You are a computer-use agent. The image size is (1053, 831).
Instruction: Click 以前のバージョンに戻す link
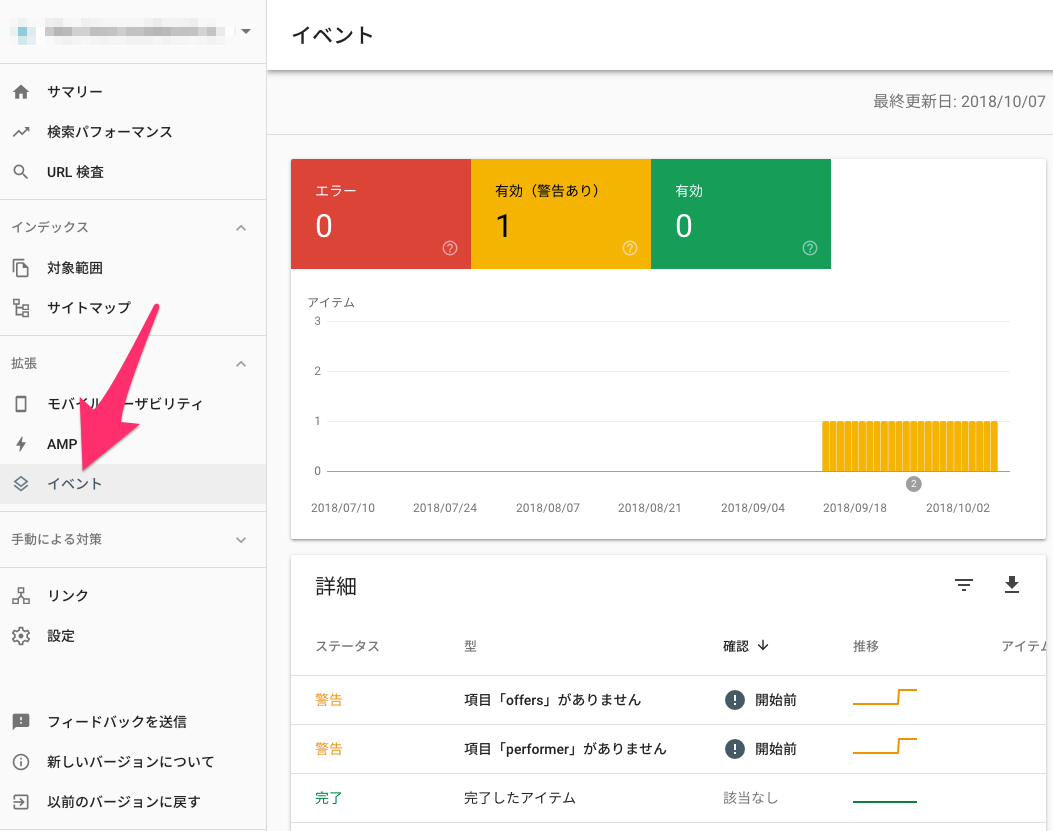pyautogui.click(x=123, y=802)
